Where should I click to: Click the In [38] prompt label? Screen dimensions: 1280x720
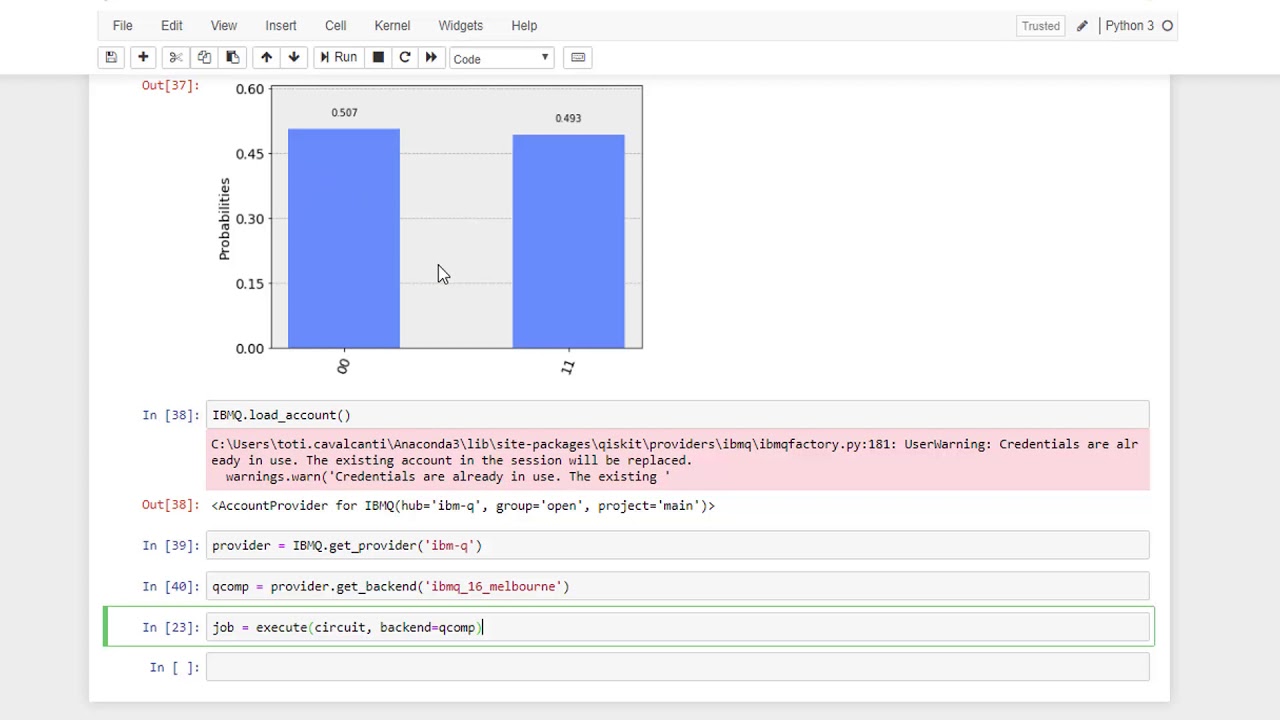tap(171, 415)
